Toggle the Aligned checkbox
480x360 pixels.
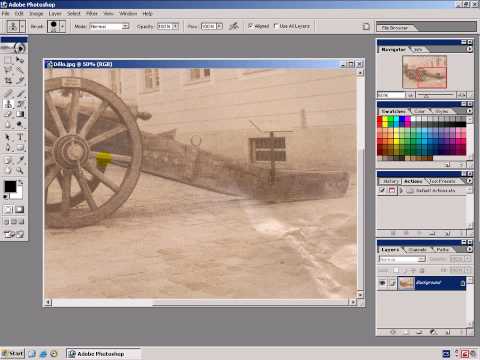pos(250,26)
